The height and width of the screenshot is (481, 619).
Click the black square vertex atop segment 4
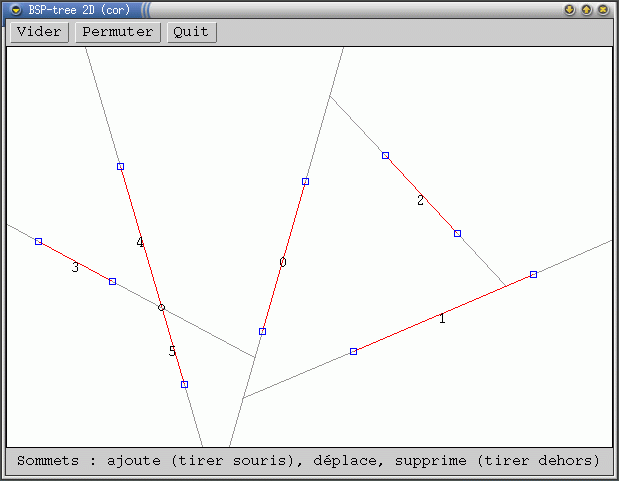pyautogui.click(x=120, y=166)
